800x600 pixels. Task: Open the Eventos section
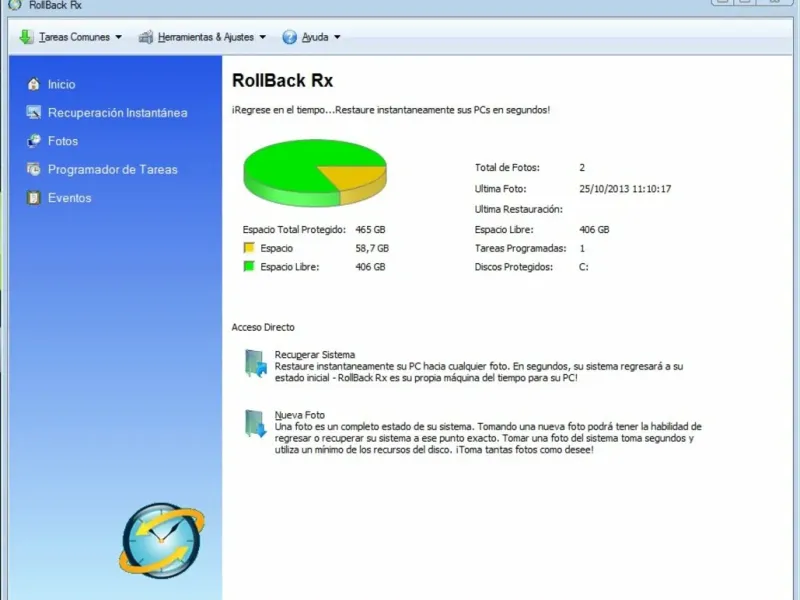click(69, 198)
